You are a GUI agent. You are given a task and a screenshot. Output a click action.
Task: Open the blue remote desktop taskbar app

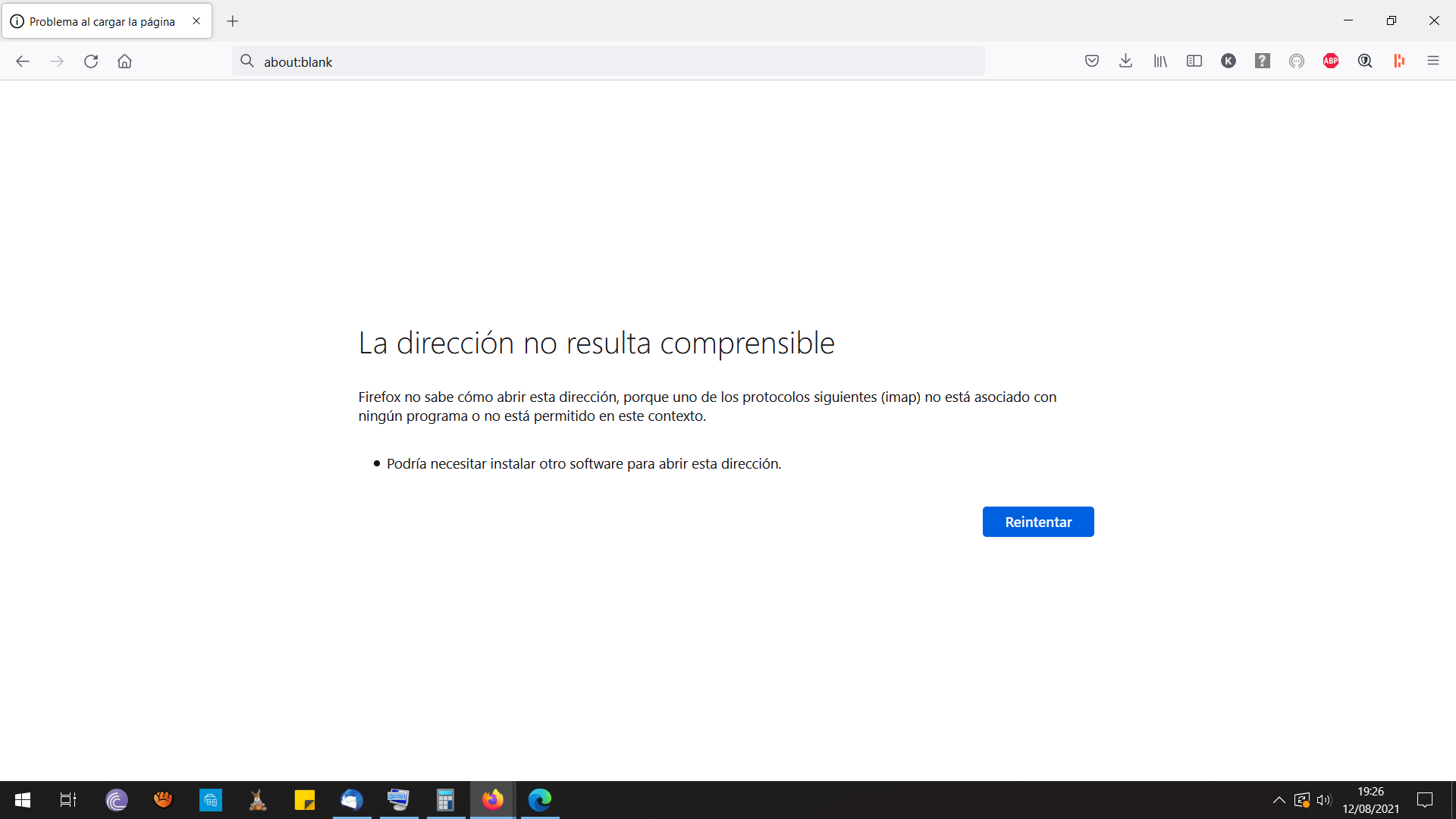coord(211,800)
